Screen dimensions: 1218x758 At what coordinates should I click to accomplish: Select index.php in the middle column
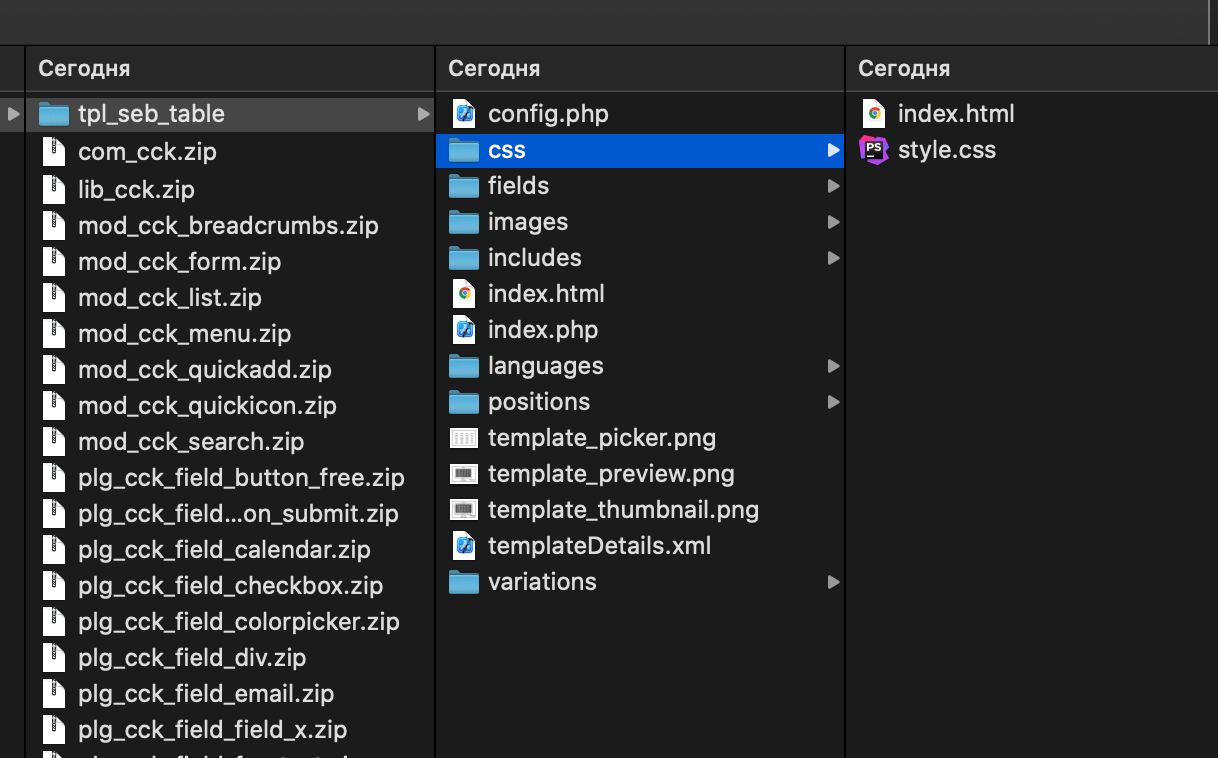pyautogui.click(x=542, y=330)
